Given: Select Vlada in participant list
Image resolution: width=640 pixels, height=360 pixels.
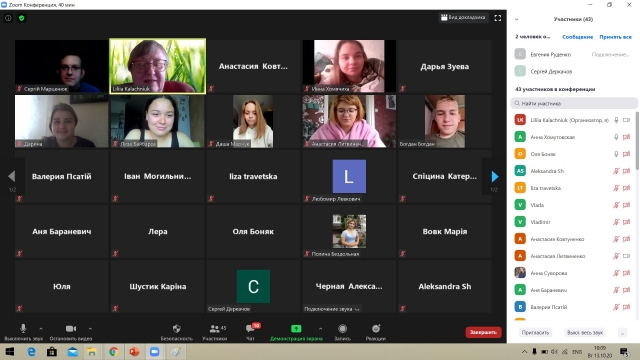Looking at the screenshot, I should [x=573, y=205].
